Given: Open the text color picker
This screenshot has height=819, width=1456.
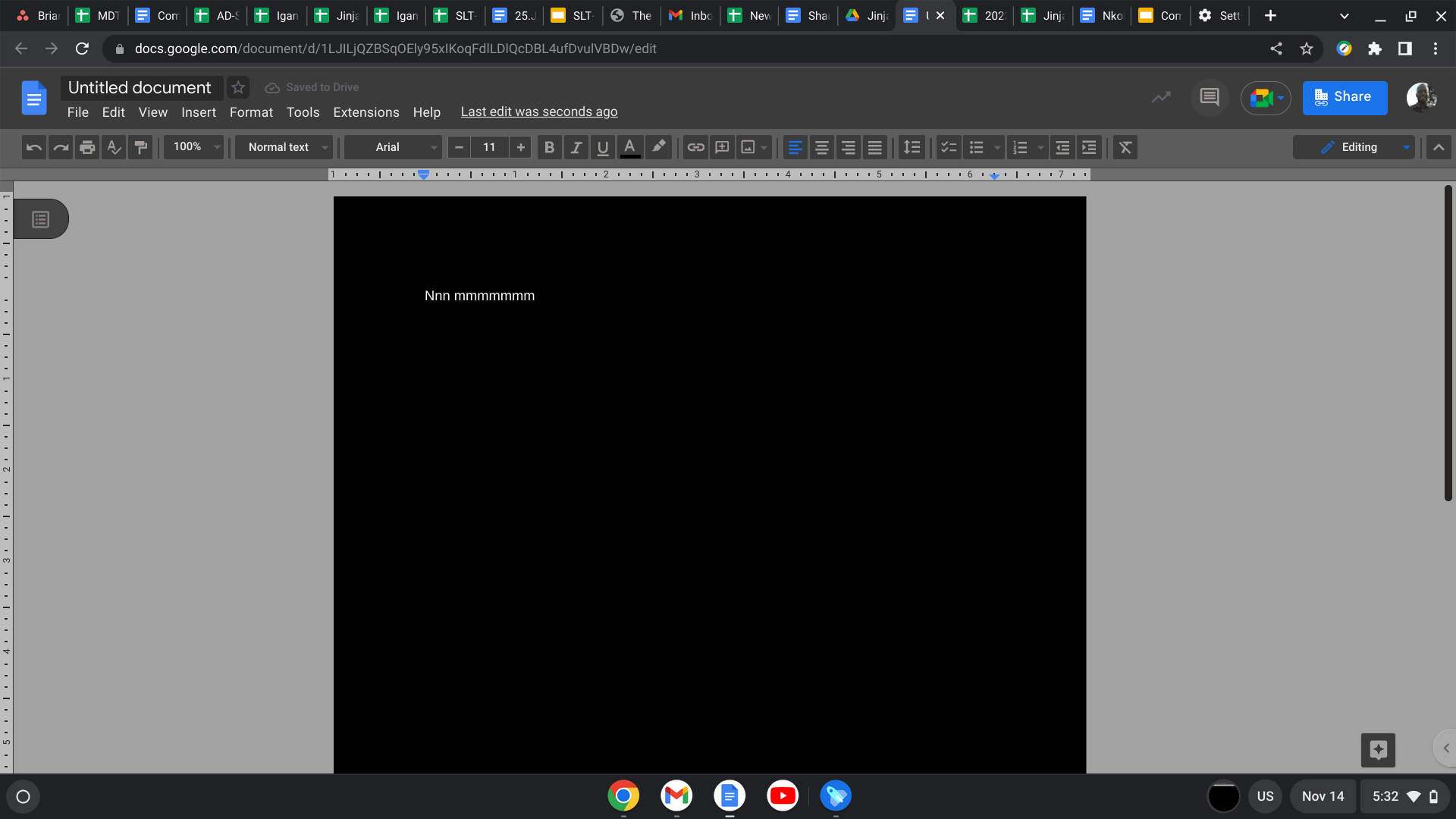Looking at the screenshot, I should tap(629, 147).
